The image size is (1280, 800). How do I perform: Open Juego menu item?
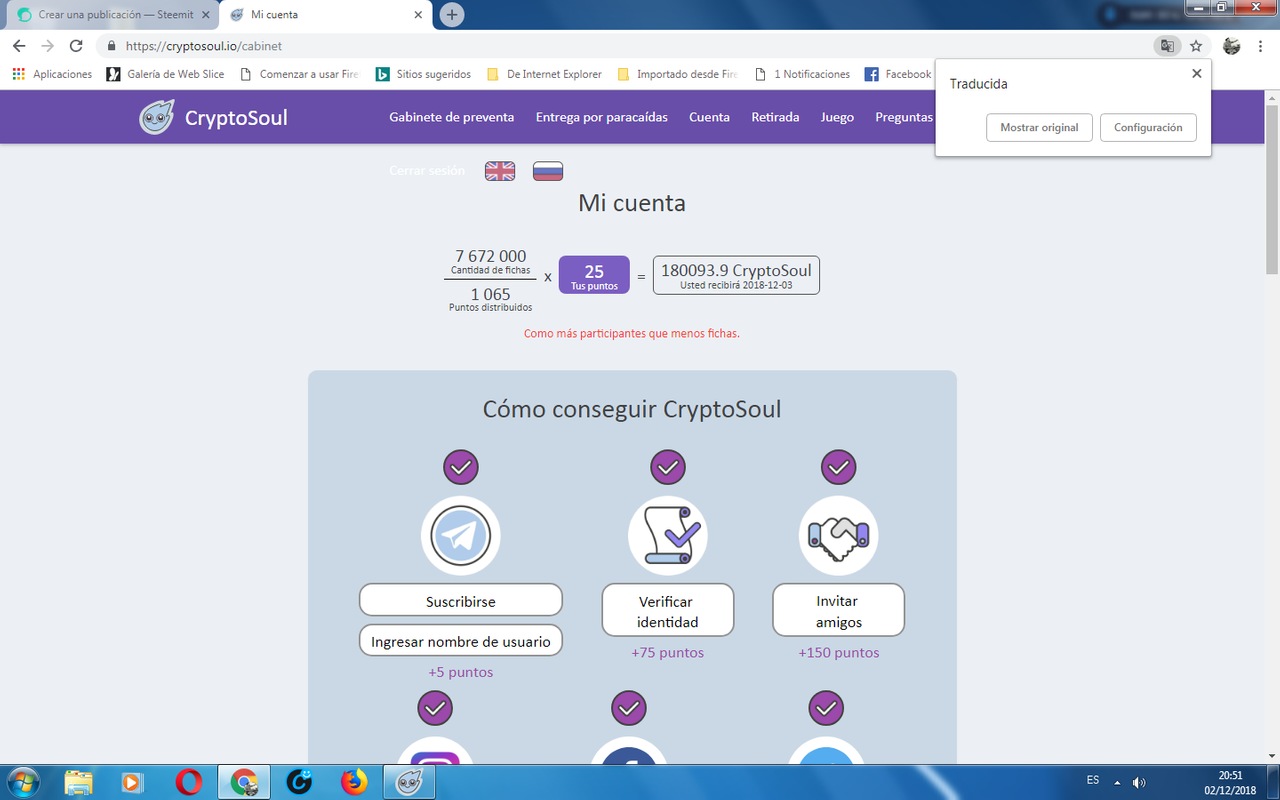tap(837, 117)
